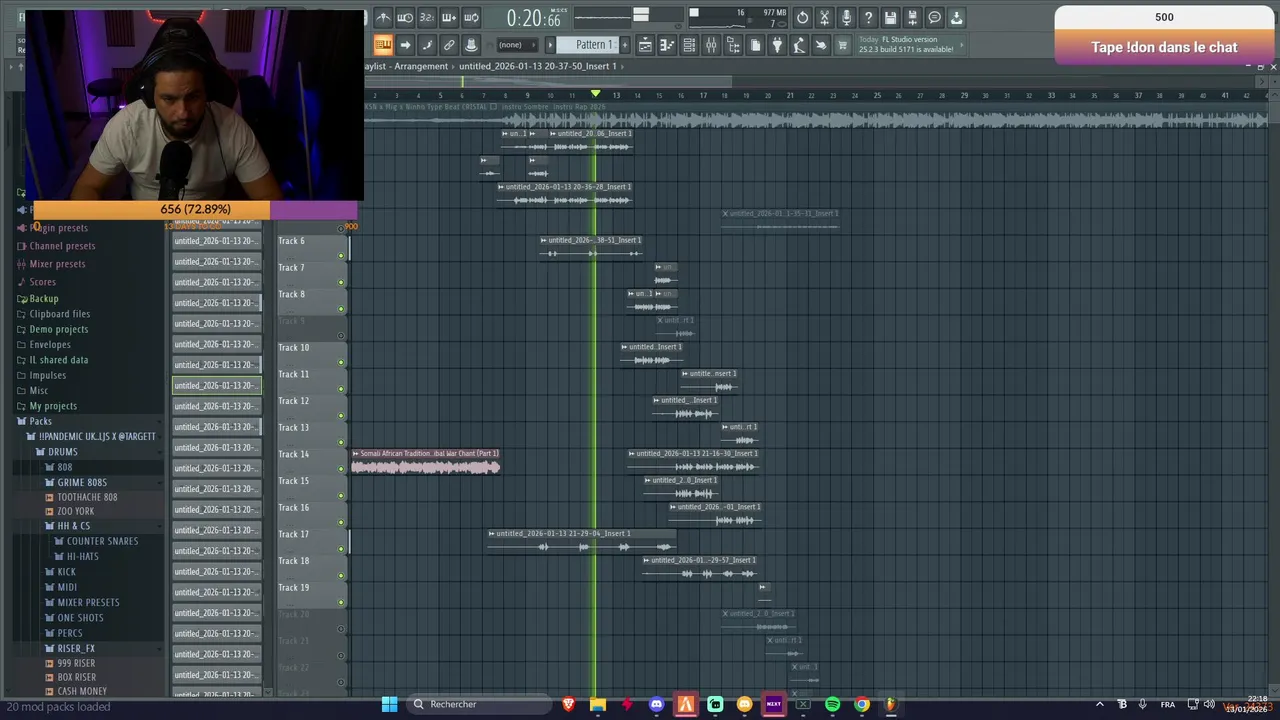Open Spotify from the taskbar
Viewport: 1280px width, 720px height.
832,704
